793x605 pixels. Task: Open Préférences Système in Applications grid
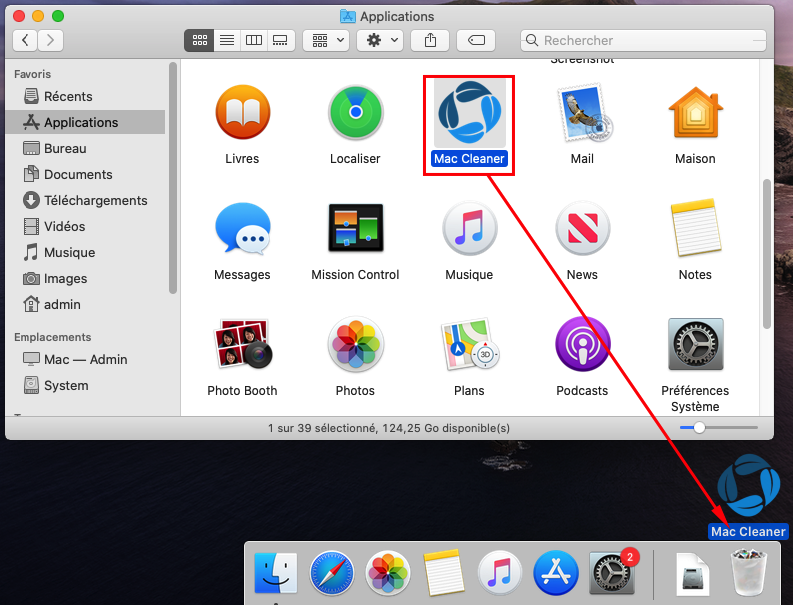point(695,344)
